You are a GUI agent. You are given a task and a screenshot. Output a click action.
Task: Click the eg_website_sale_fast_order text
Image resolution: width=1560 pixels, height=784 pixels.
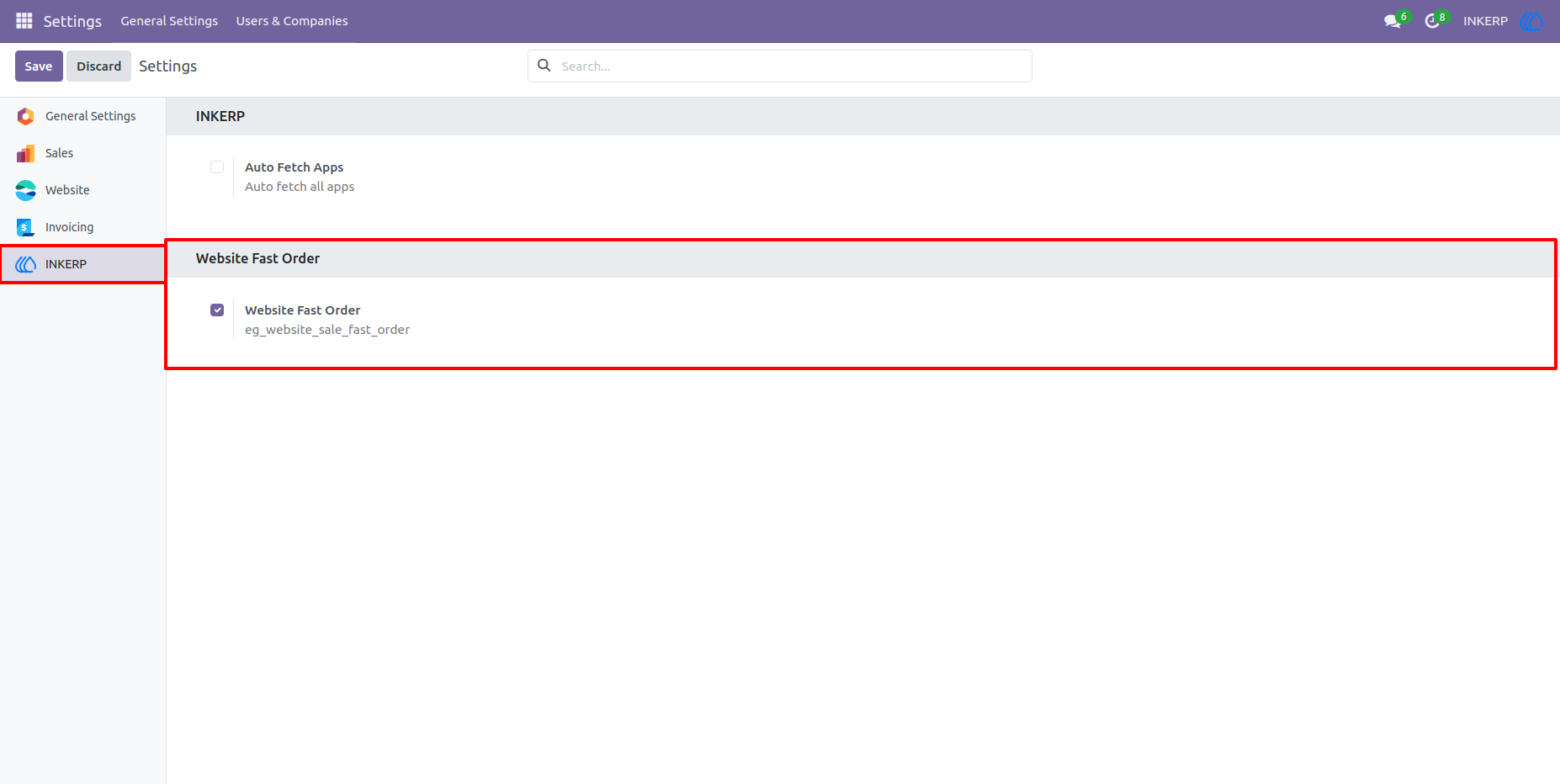pyautogui.click(x=327, y=330)
